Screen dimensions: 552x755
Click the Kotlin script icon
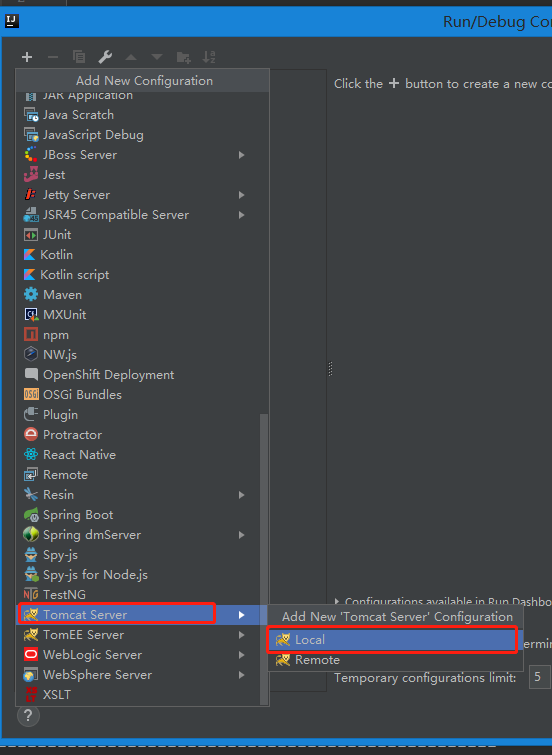(29, 275)
